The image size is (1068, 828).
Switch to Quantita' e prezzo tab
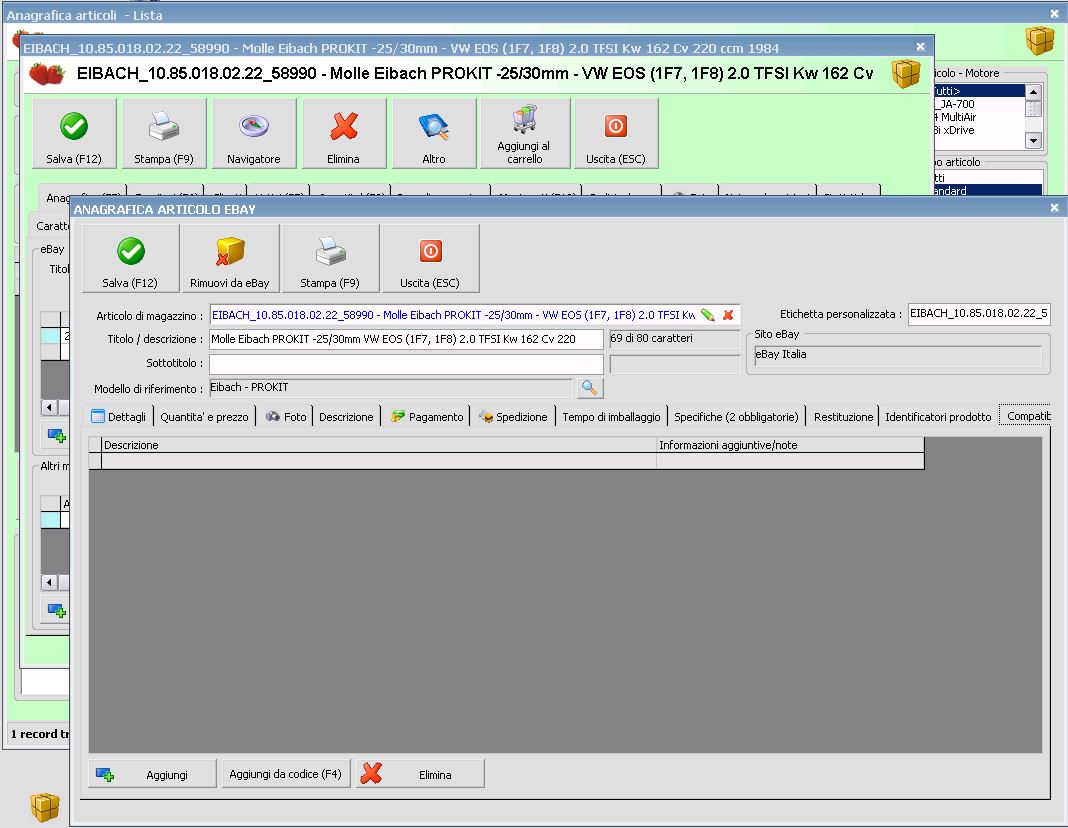(204, 417)
